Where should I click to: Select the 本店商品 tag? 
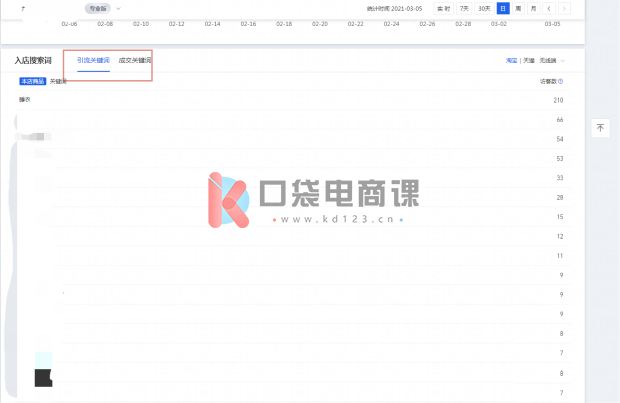33,81
